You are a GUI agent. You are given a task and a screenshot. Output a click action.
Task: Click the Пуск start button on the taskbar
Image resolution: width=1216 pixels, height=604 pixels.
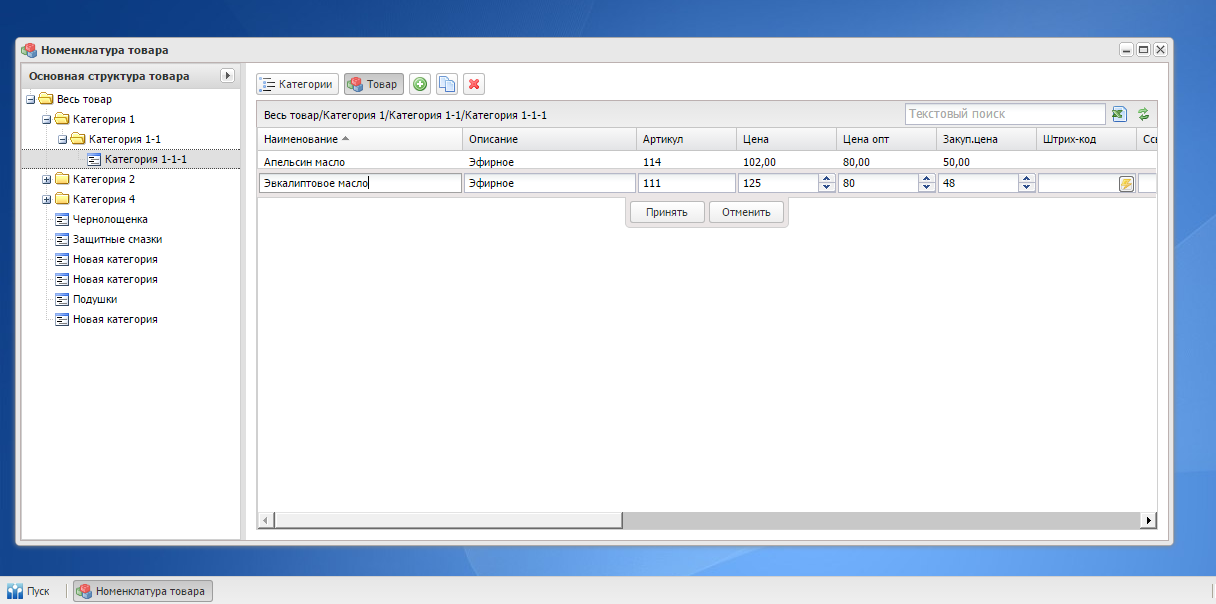29,591
